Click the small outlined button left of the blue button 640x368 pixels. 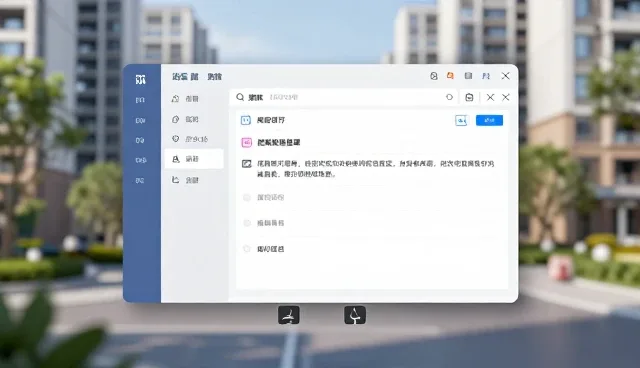[x=461, y=120]
